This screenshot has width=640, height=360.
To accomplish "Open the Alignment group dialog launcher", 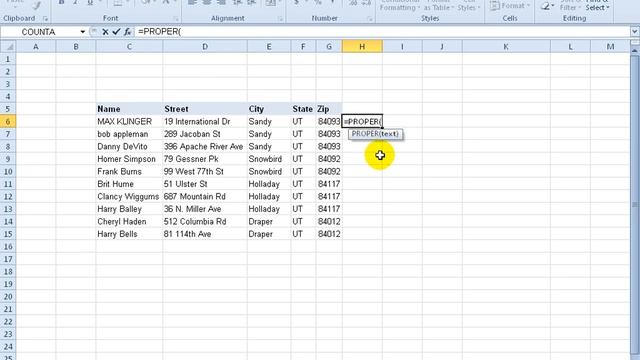I will [x=280, y=19].
